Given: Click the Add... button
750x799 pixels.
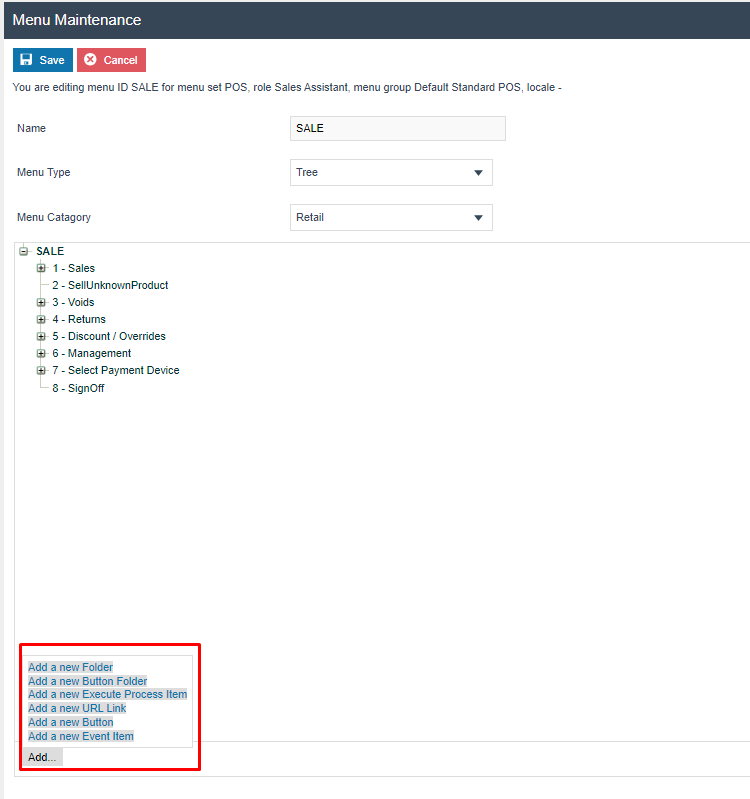Looking at the screenshot, I should [42, 757].
